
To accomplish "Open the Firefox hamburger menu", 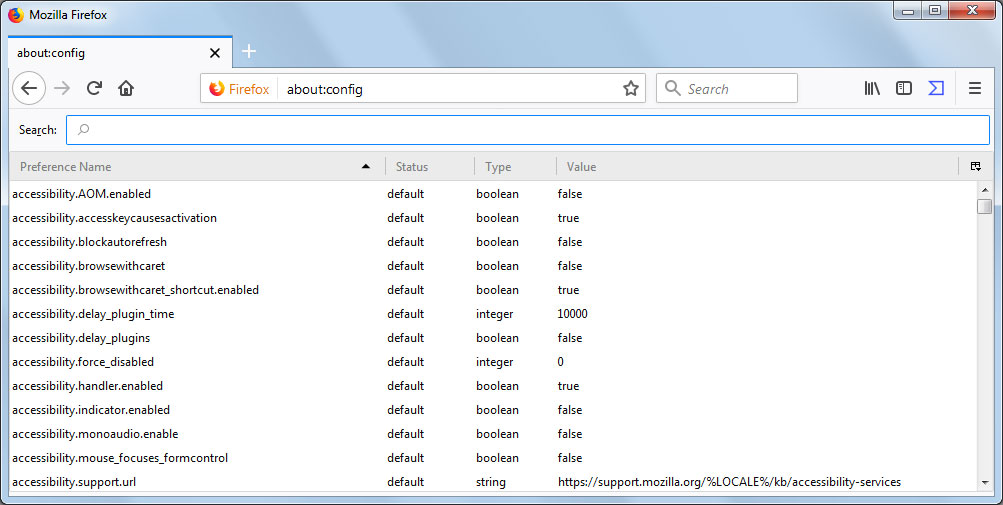I will click(975, 89).
